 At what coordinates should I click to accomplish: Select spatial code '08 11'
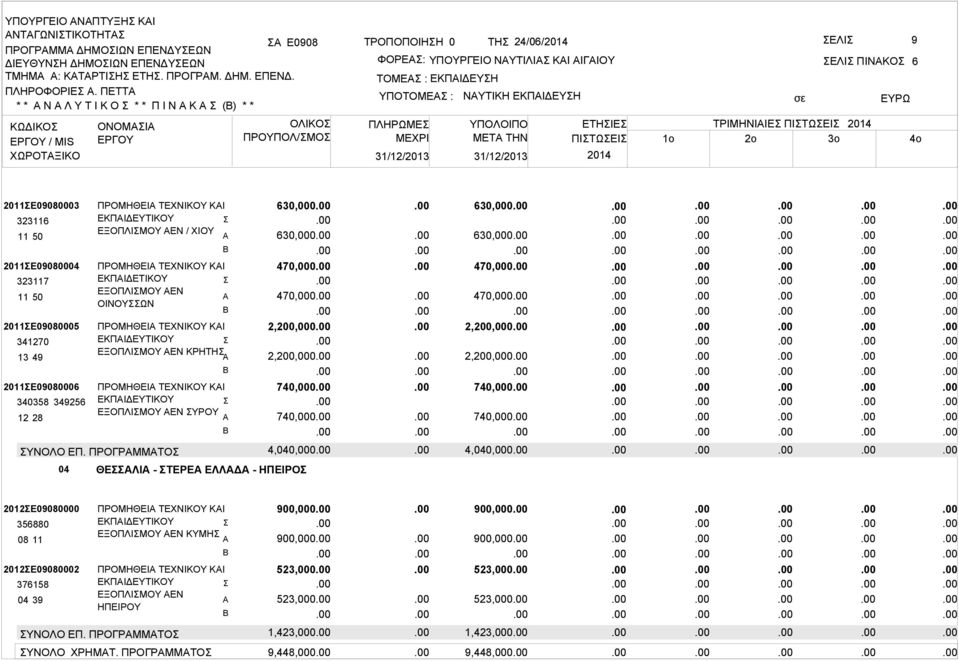point(30,540)
